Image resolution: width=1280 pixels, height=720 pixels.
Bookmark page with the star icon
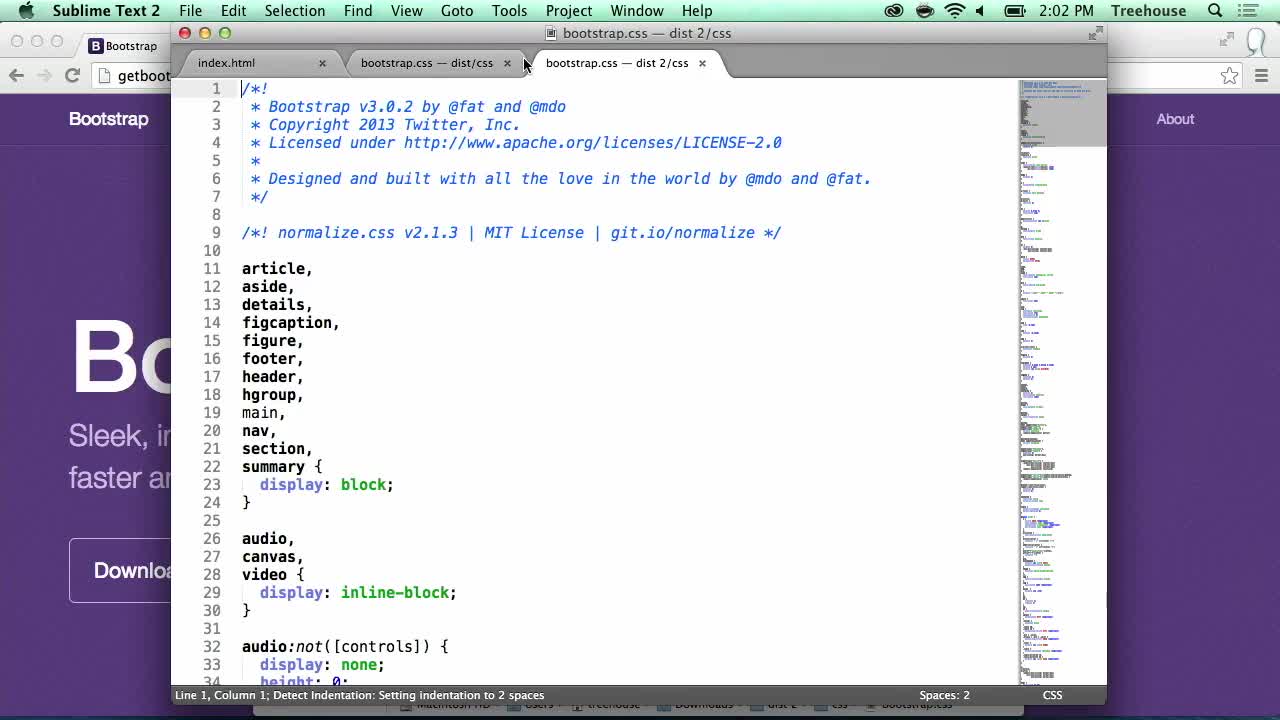point(1229,76)
